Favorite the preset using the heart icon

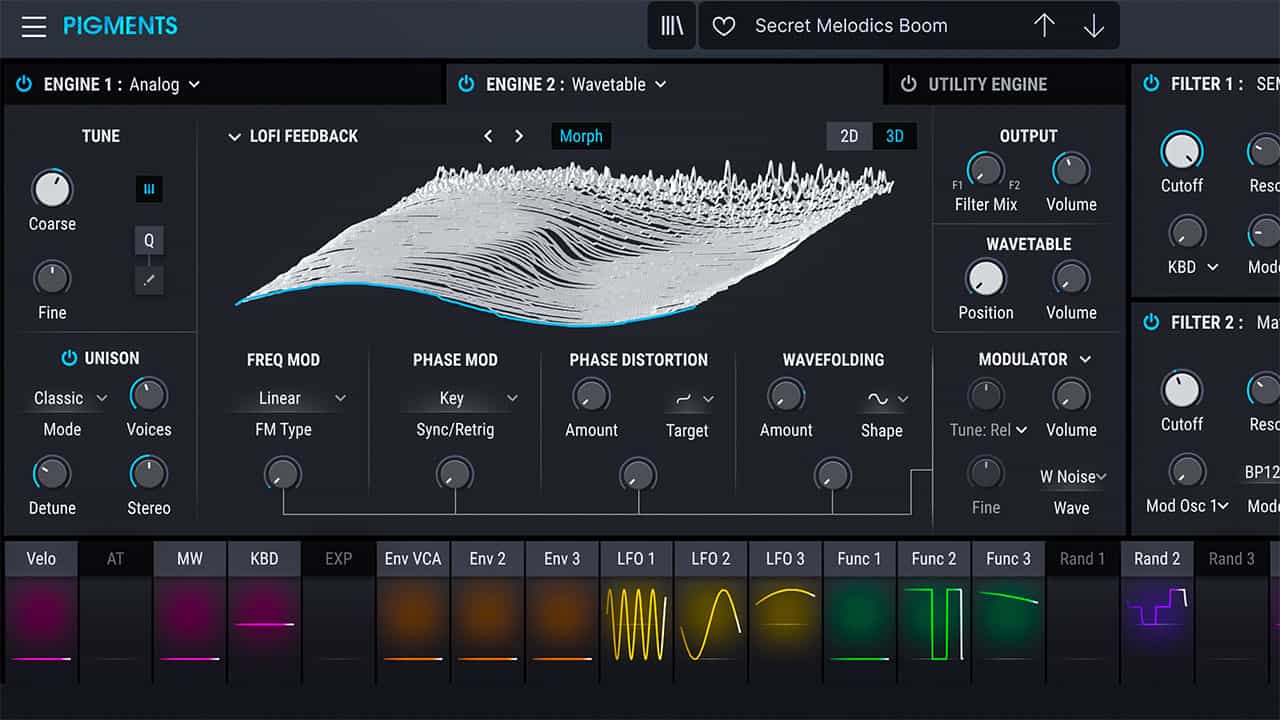point(722,25)
